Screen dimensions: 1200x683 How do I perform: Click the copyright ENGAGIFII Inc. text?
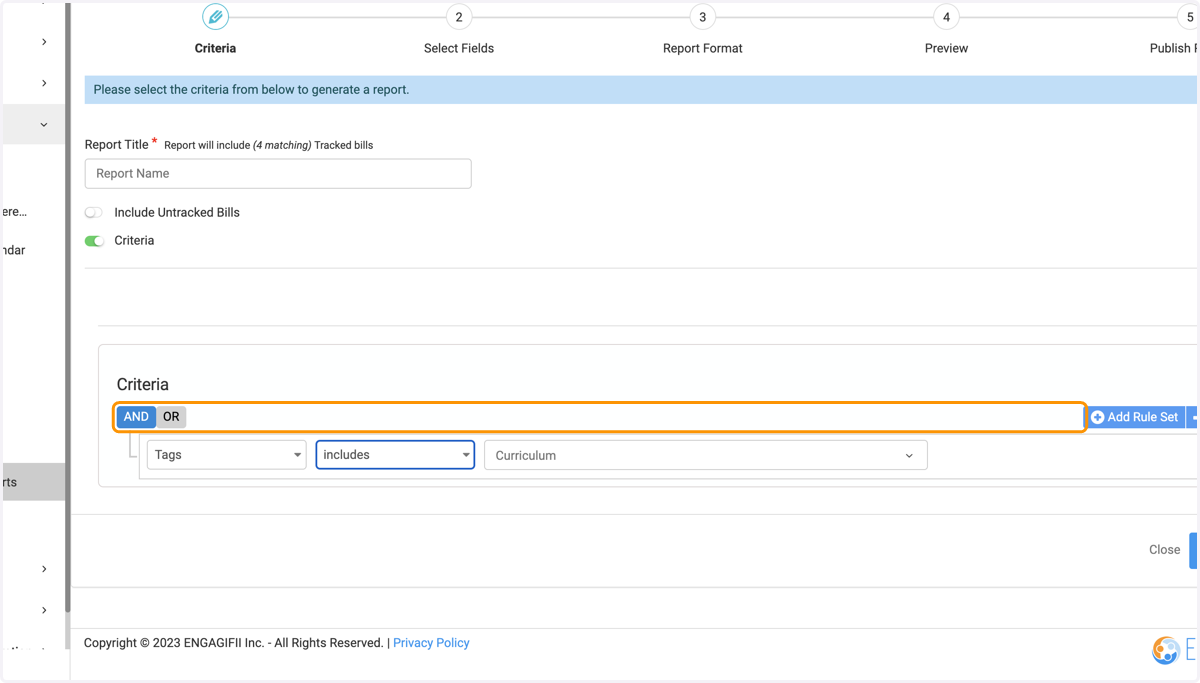[234, 643]
